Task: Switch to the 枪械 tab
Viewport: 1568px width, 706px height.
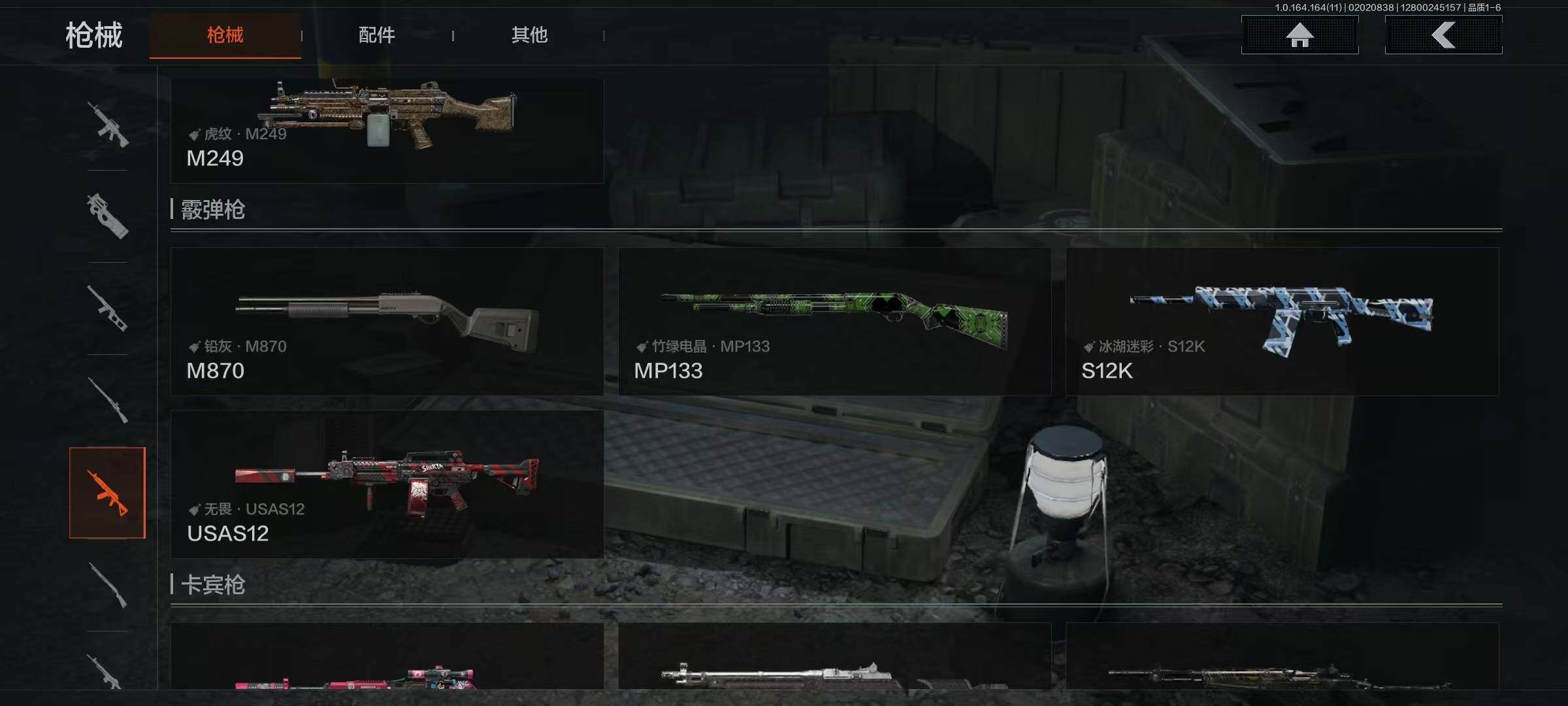Action: 225,35
